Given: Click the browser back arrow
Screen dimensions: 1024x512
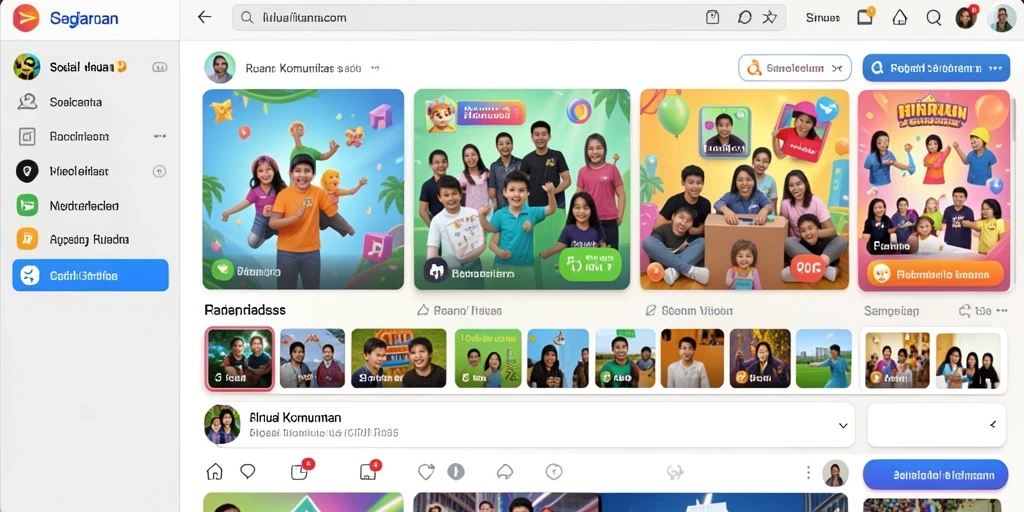Looking at the screenshot, I should pyautogui.click(x=204, y=18).
